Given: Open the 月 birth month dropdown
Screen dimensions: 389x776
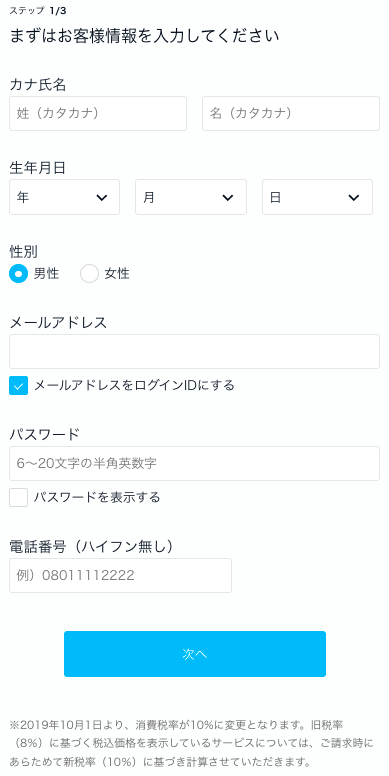Looking at the screenshot, I should click(191, 197).
